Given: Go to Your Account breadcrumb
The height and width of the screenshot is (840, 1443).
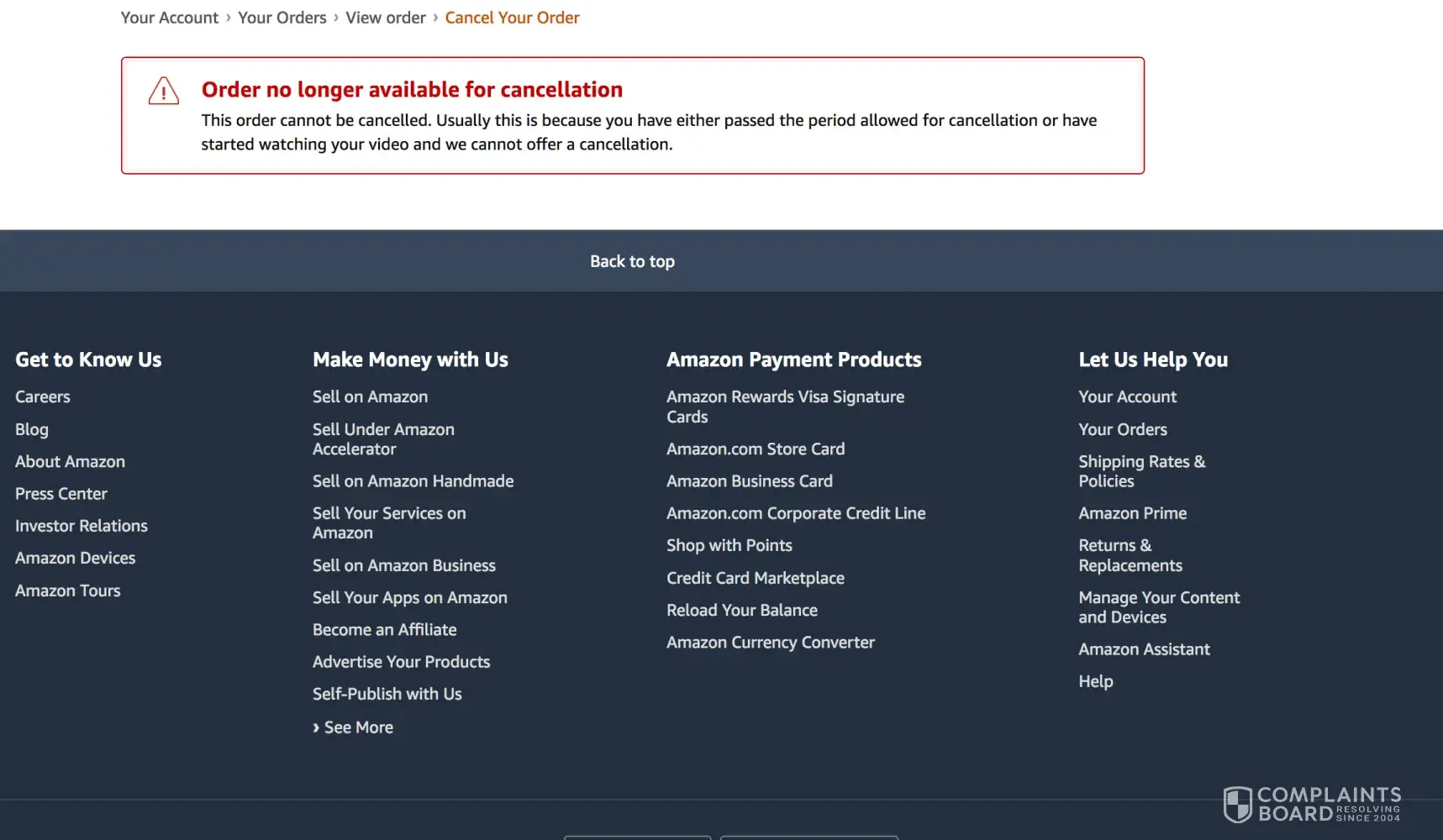Looking at the screenshot, I should pos(169,18).
